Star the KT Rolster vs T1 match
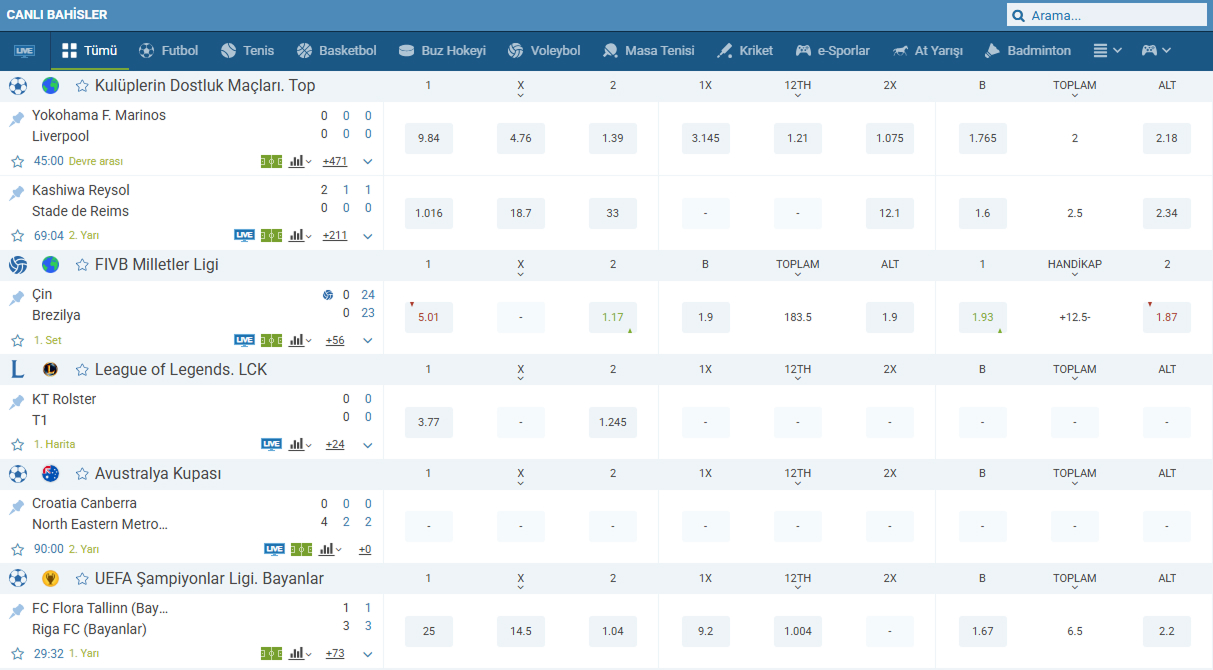Screen dimensions: 1213x670 17,444
